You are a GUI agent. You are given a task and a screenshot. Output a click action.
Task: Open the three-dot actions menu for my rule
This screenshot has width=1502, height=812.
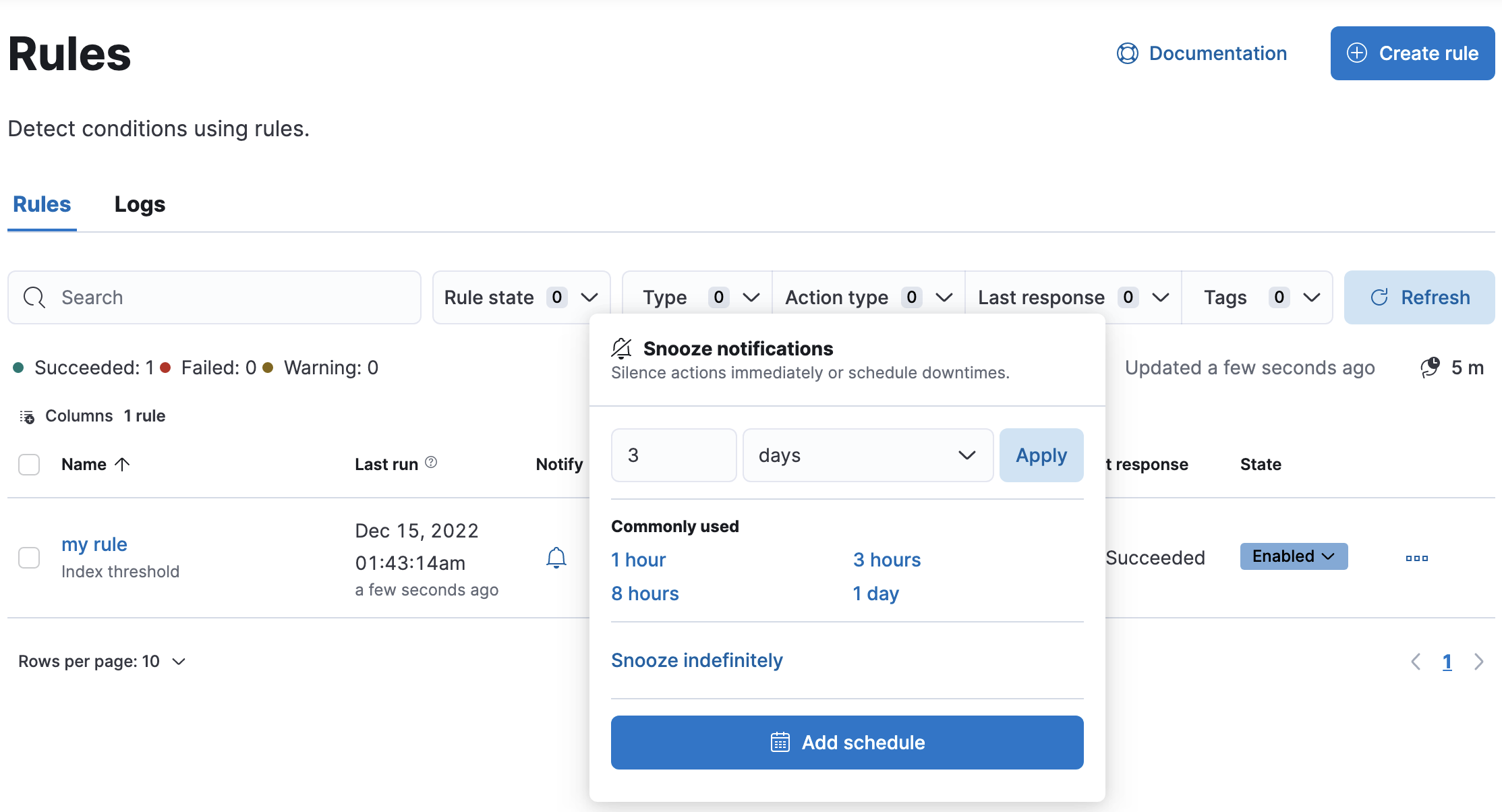click(x=1417, y=558)
